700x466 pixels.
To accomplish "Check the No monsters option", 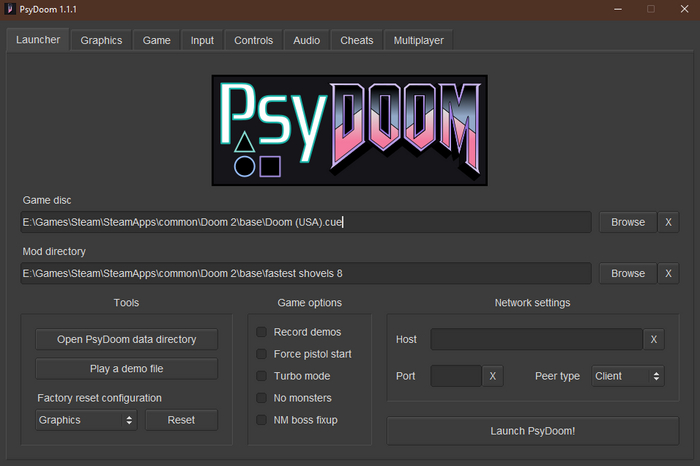I will (262, 398).
